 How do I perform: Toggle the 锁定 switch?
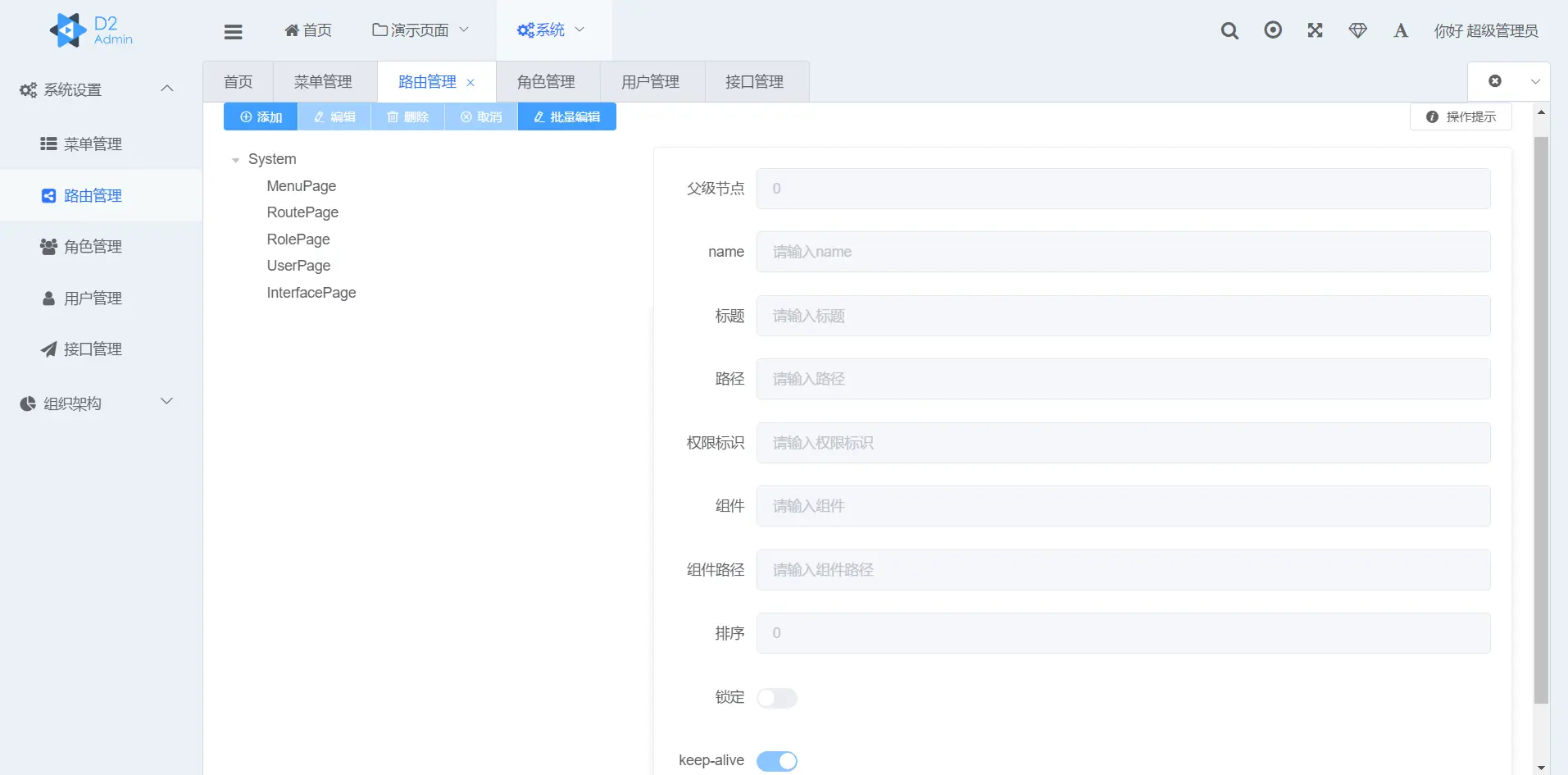coord(776,698)
